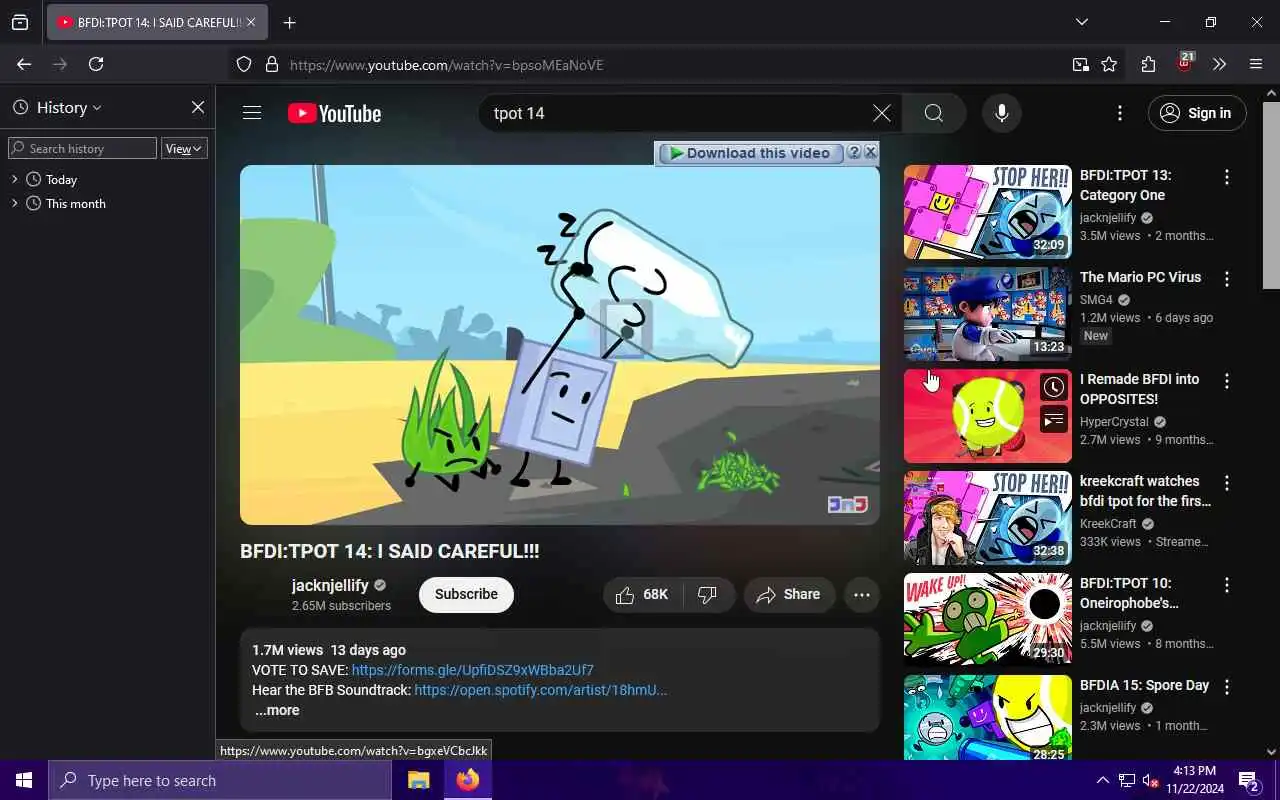The image size is (1280, 800).
Task: Open options for The Mario PC Virus
Action: pyautogui.click(x=1227, y=279)
